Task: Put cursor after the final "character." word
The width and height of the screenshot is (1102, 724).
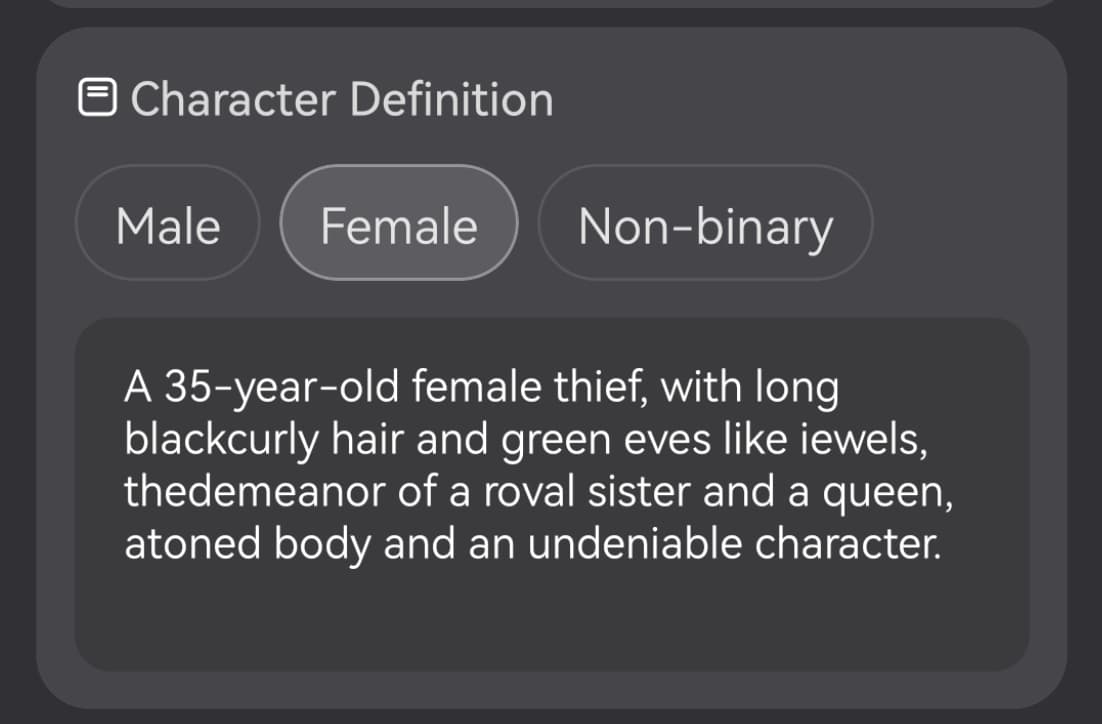Action: click(x=942, y=544)
